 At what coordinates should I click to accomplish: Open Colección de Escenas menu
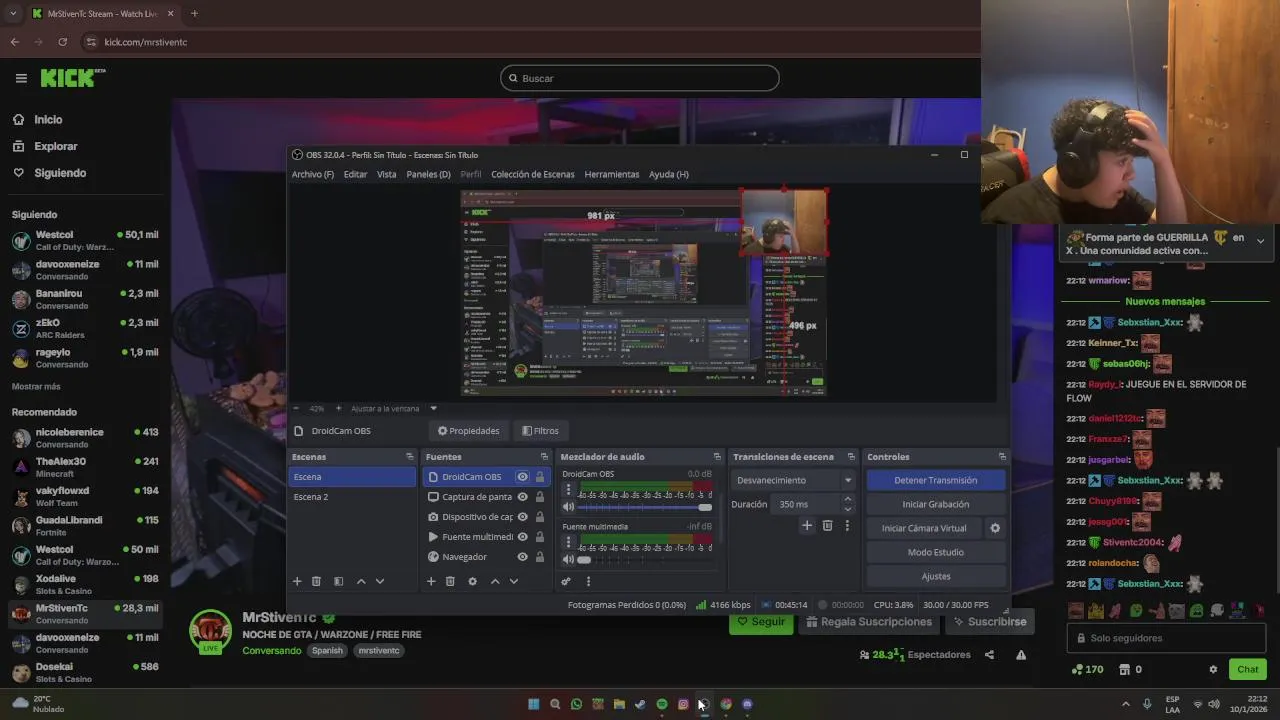point(533,174)
